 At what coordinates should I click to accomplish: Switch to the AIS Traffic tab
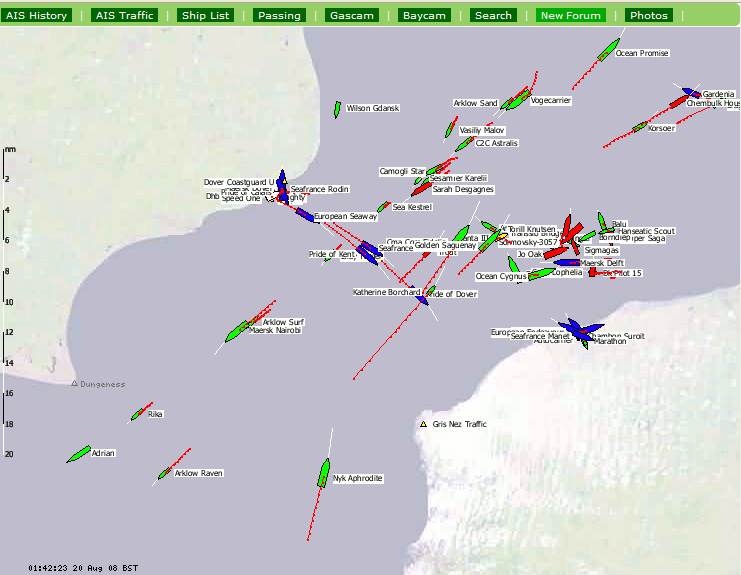(x=123, y=16)
